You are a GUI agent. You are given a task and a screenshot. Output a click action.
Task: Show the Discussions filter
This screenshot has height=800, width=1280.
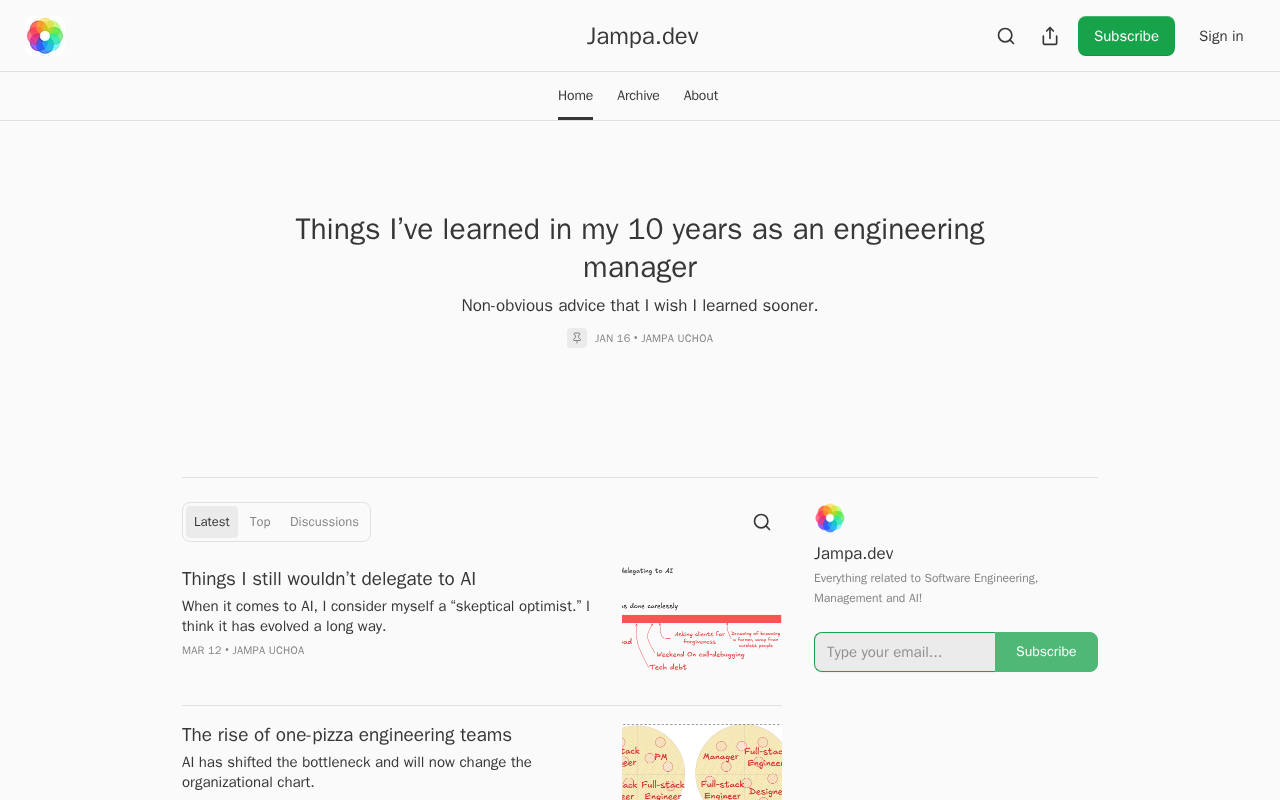pyautogui.click(x=324, y=522)
